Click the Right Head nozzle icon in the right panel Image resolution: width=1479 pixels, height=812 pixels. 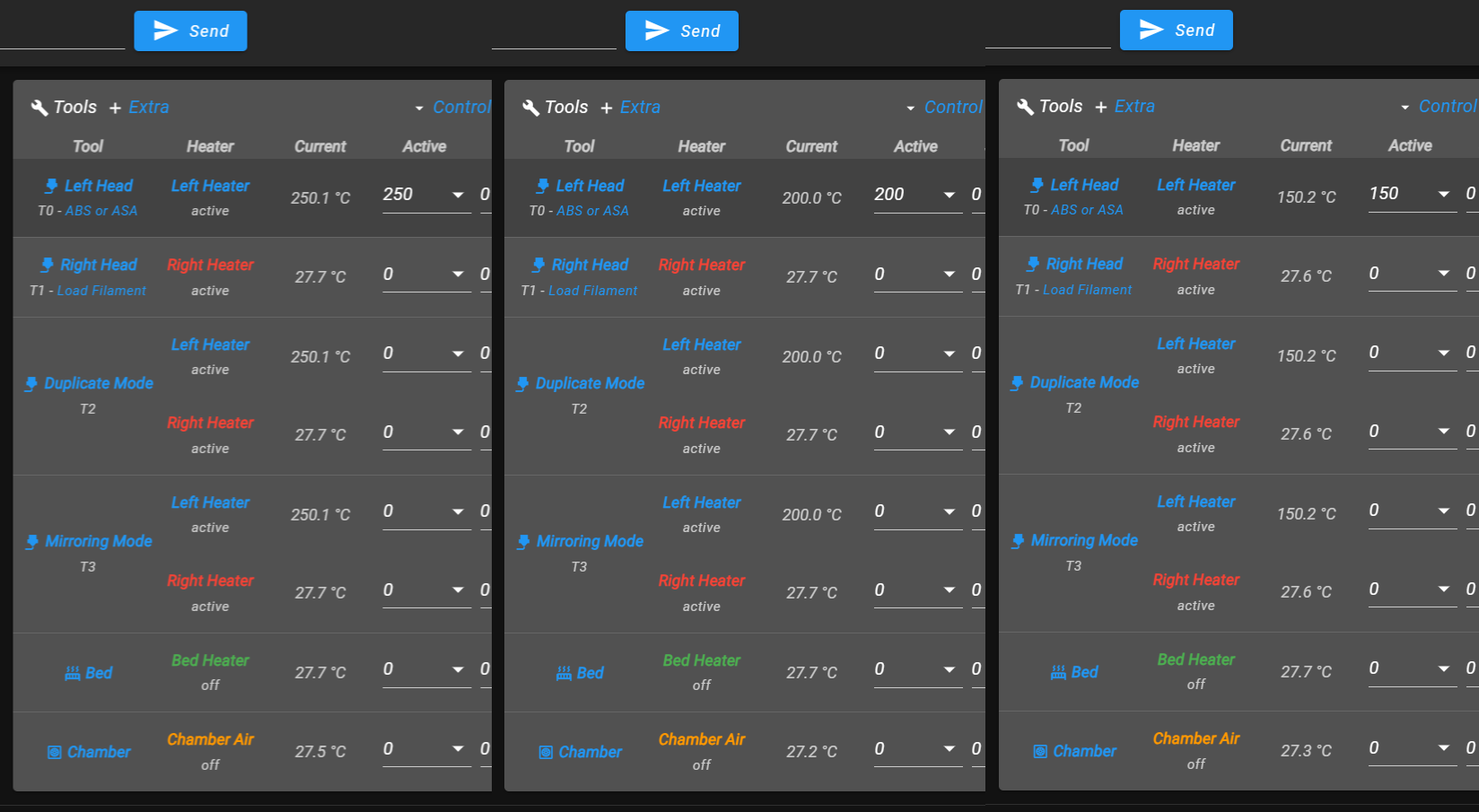(1032, 264)
